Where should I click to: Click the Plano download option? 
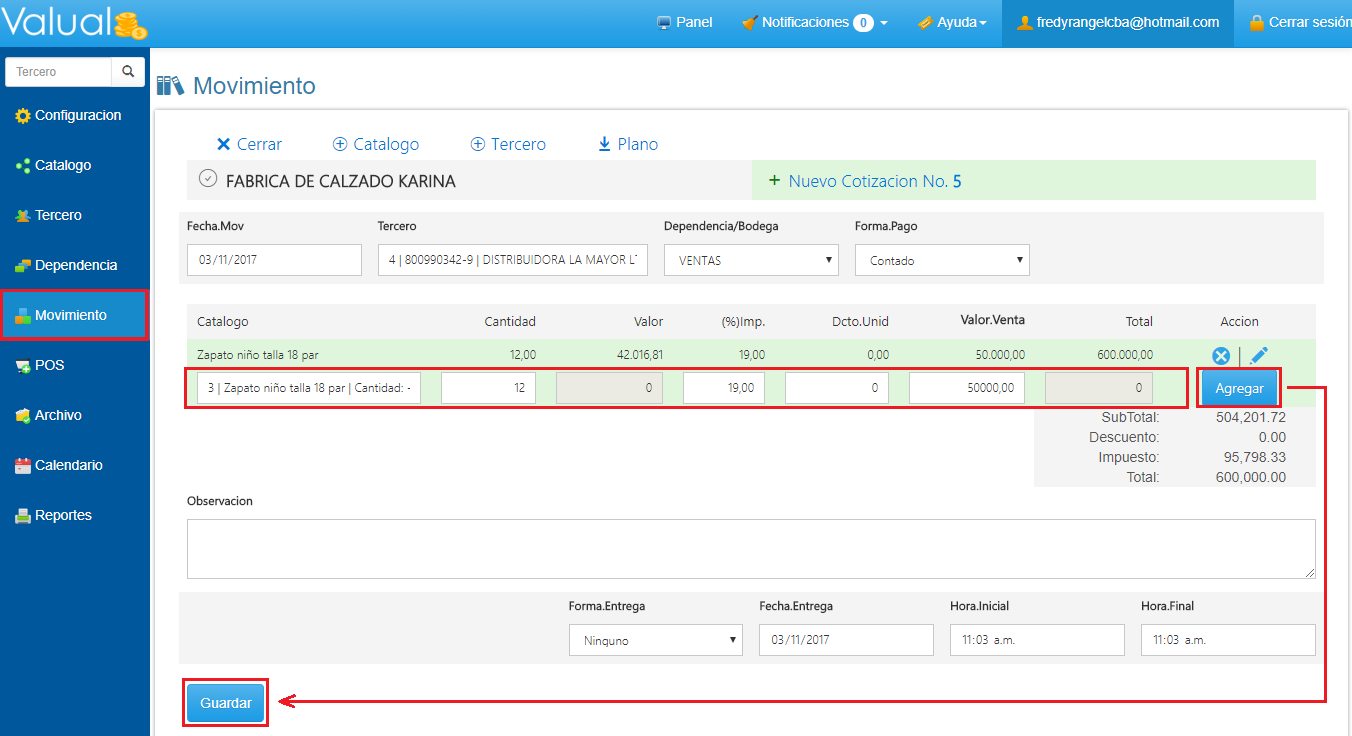tap(628, 144)
